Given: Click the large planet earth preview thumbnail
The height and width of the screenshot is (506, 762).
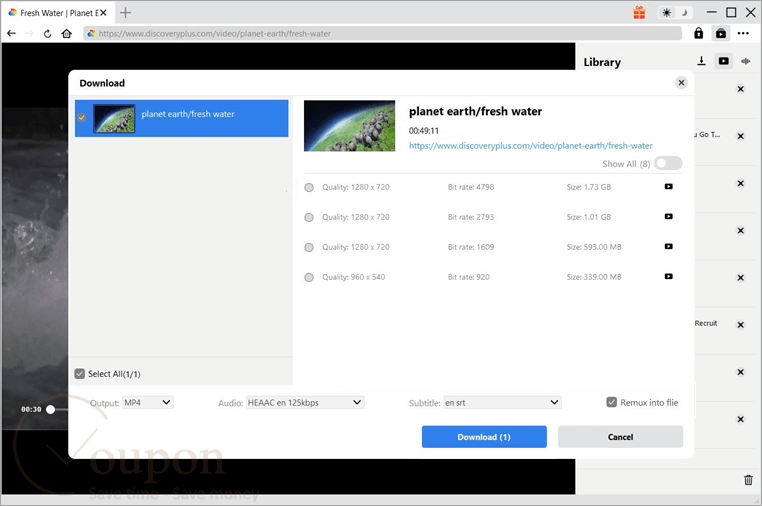Looking at the screenshot, I should pyautogui.click(x=349, y=126).
